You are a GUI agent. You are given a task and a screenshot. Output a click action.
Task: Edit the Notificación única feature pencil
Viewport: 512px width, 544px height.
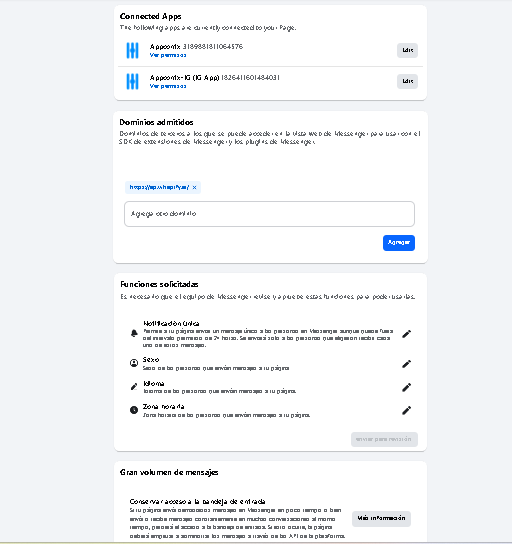point(406,334)
